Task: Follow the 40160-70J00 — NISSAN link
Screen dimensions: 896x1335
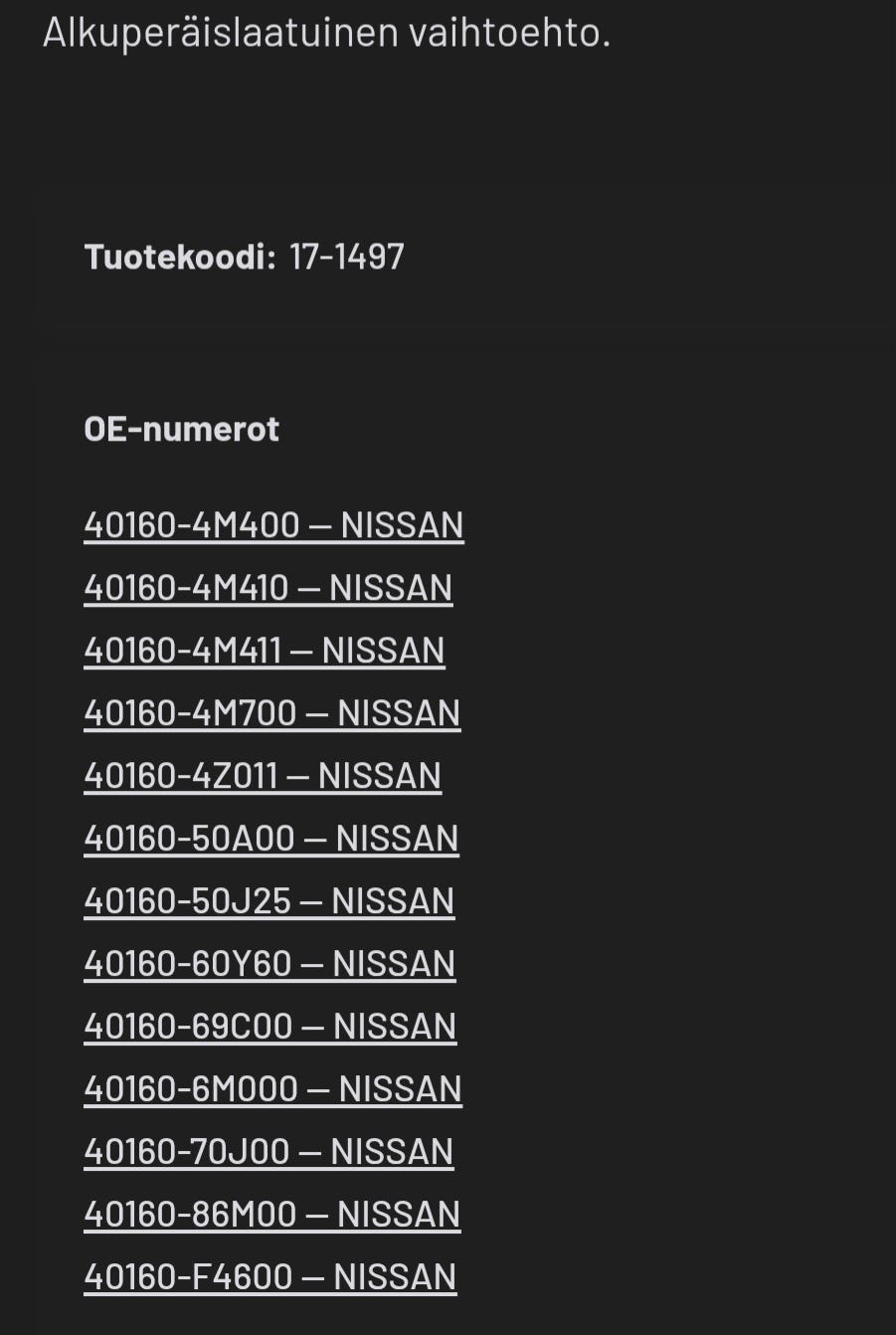Action: (269, 1152)
